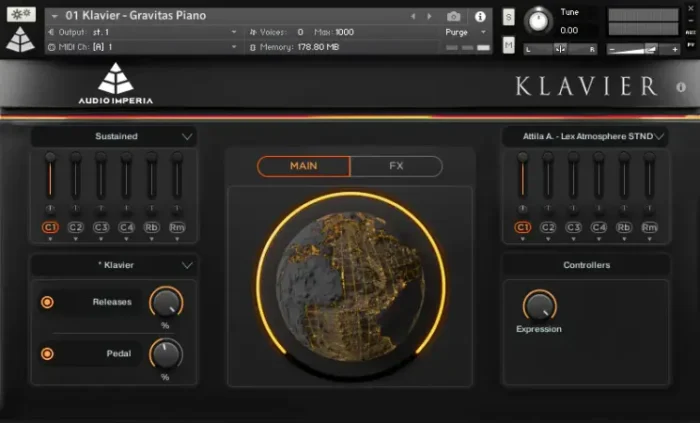Click the Klavier info icon beside title

(x=681, y=87)
